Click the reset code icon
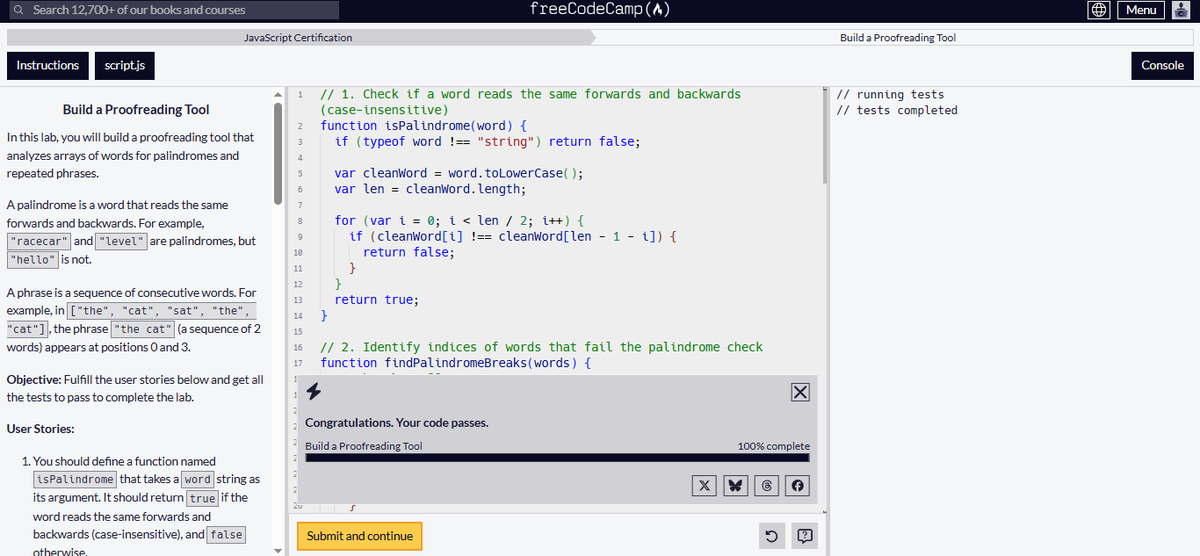 (771, 537)
